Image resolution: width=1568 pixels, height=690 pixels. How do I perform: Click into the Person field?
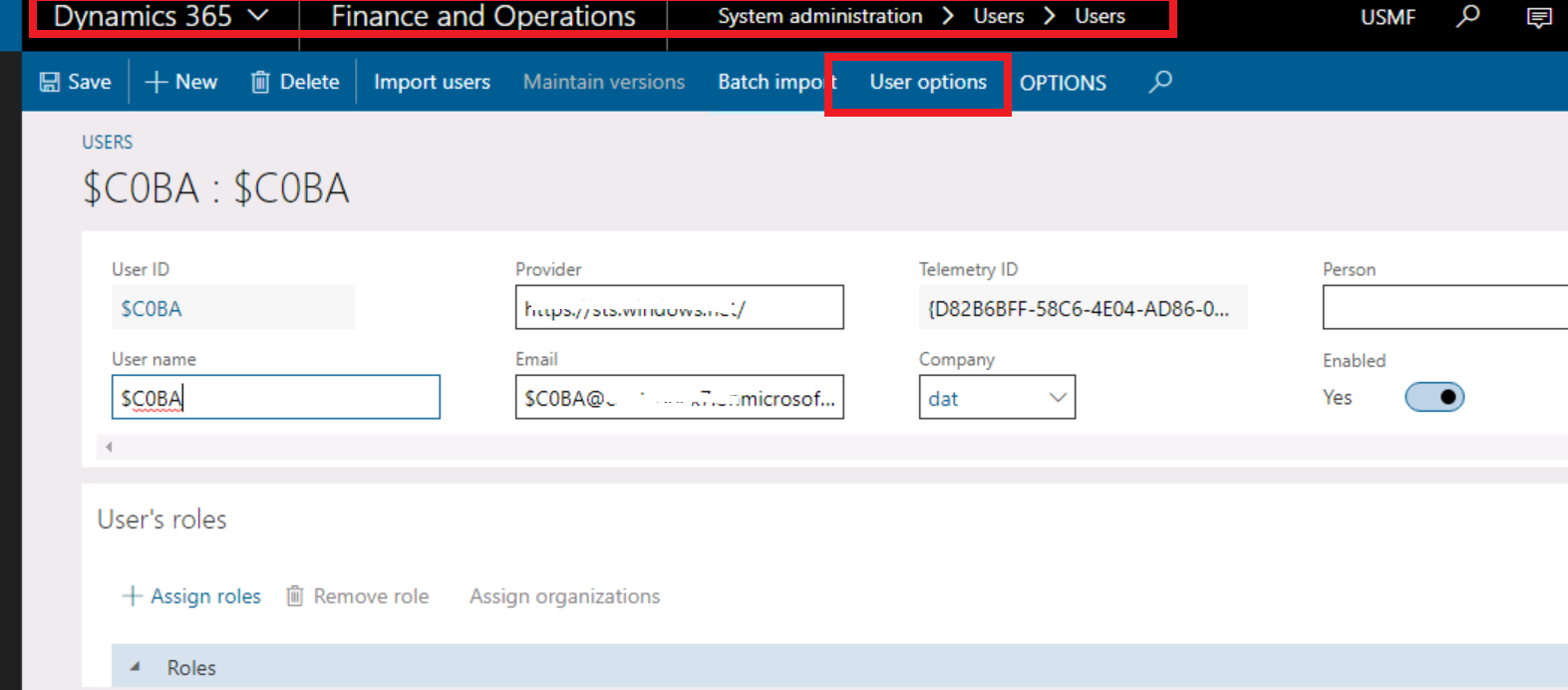(1445, 307)
